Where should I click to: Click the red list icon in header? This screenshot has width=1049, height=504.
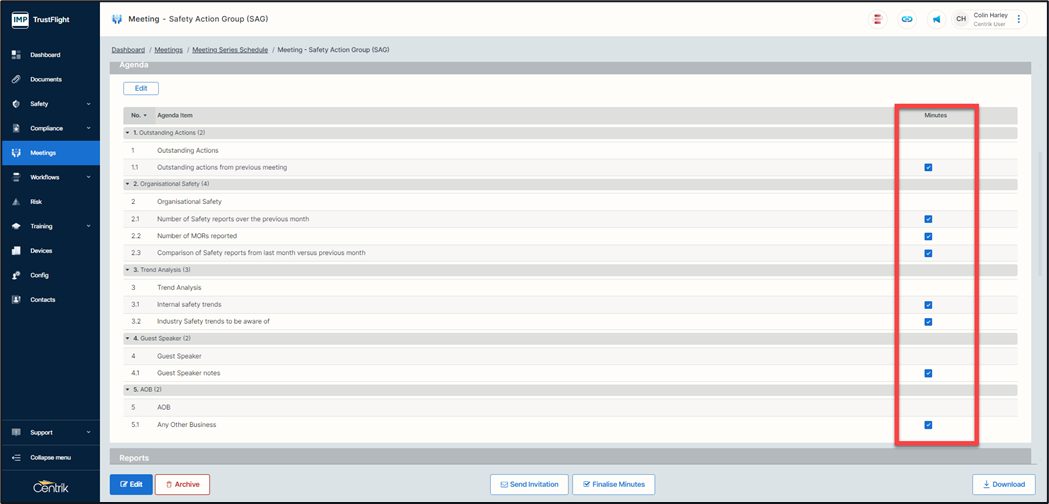pos(878,19)
